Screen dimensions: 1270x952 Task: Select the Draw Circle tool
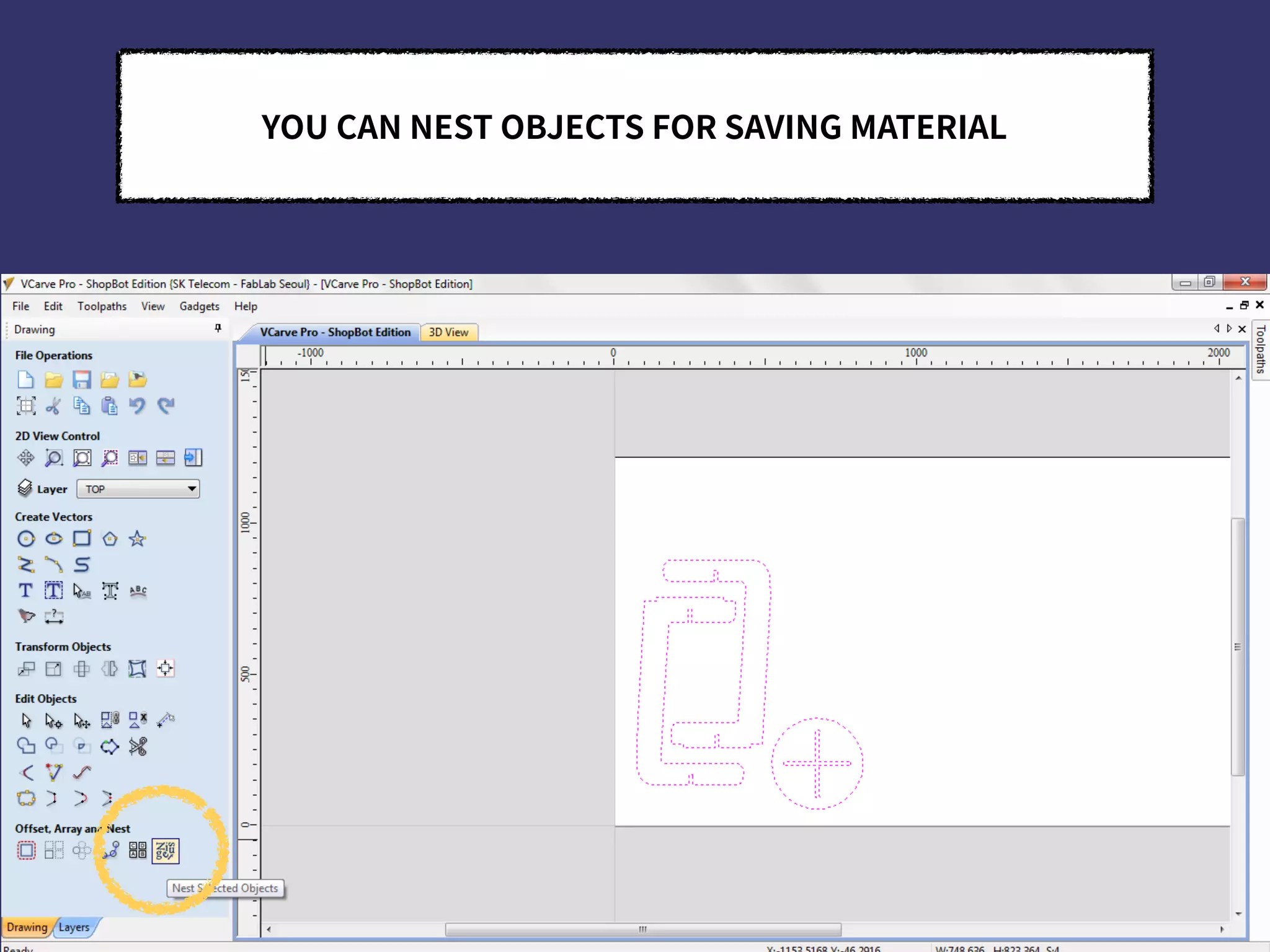(x=26, y=539)
